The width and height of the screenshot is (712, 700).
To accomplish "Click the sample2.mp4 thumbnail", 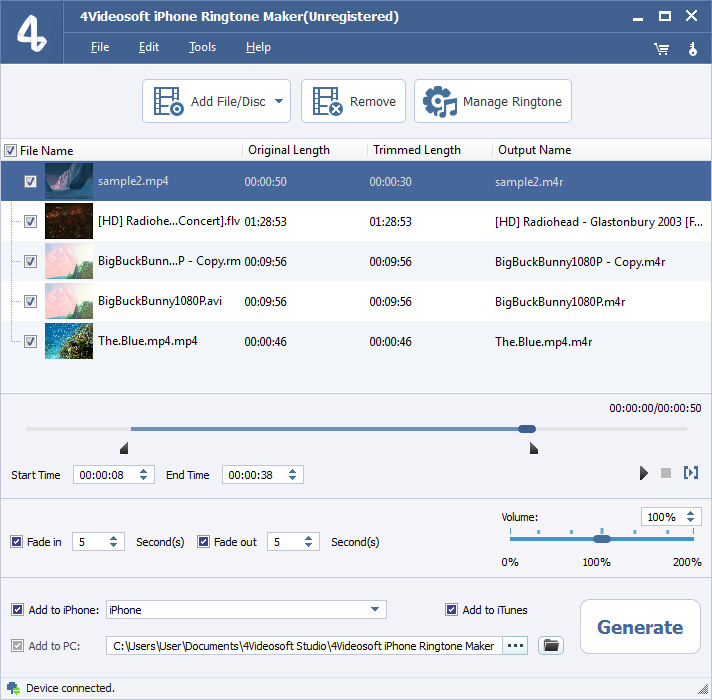I will [x=69, y=181].
